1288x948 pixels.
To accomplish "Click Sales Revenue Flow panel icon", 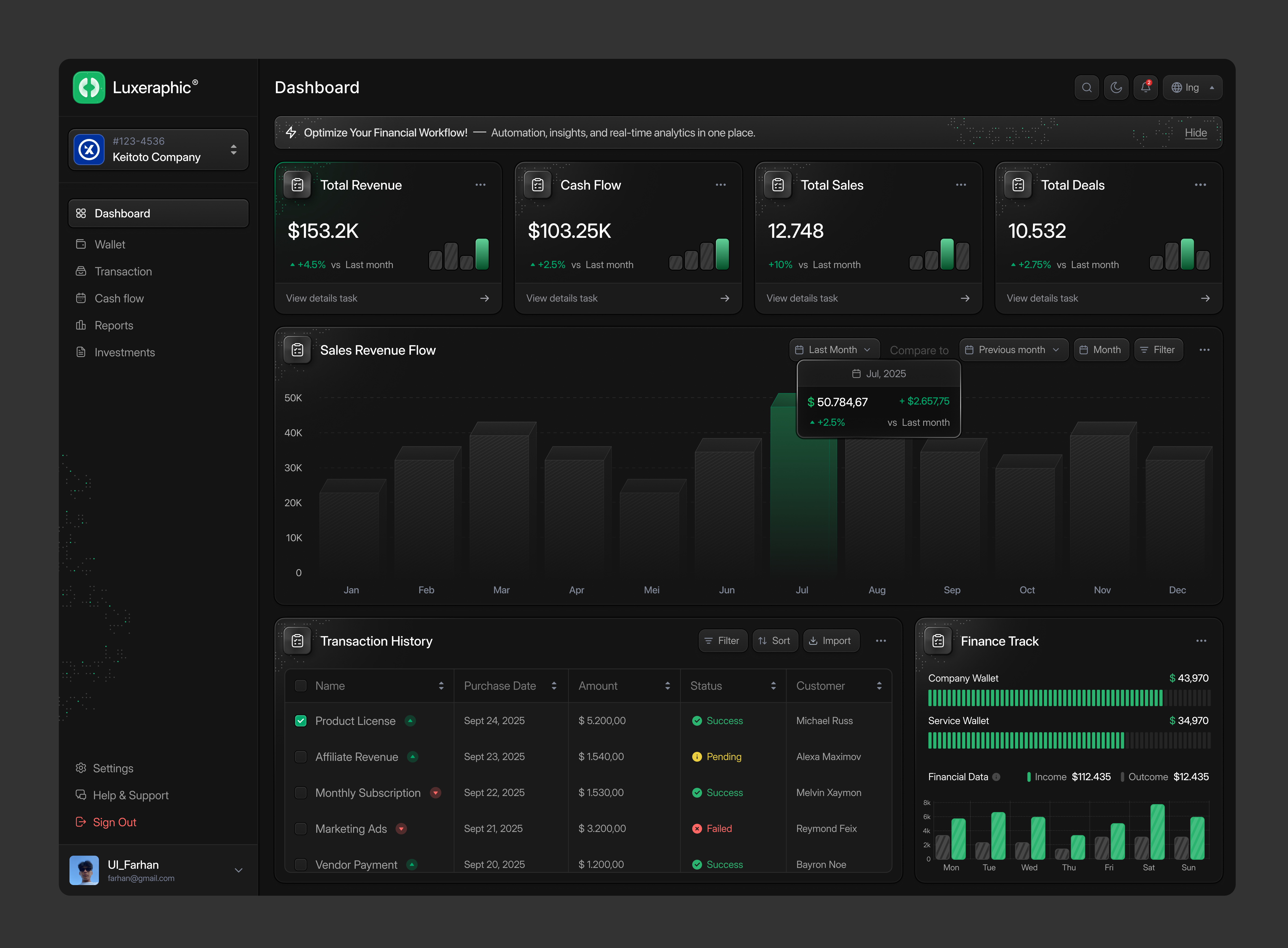I will pyautogui.click(x=297, y=350).
